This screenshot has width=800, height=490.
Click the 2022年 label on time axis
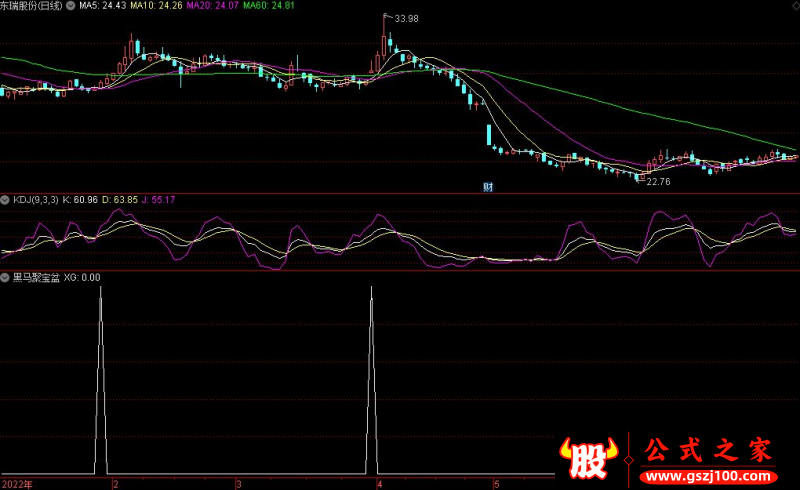tap(17, 483)
